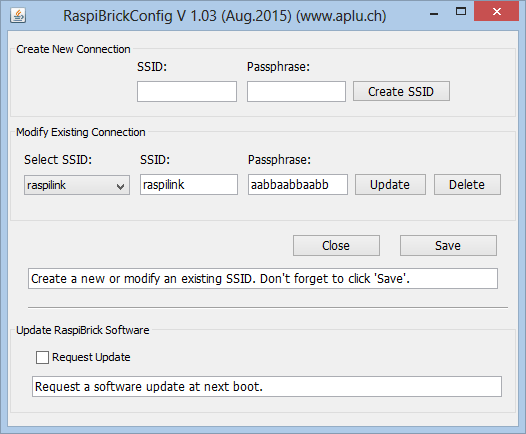The height and width of the screenshot is (434, 526).
Task: Focus the new connection Passphrase field
Action: click(x=296, y=91)
